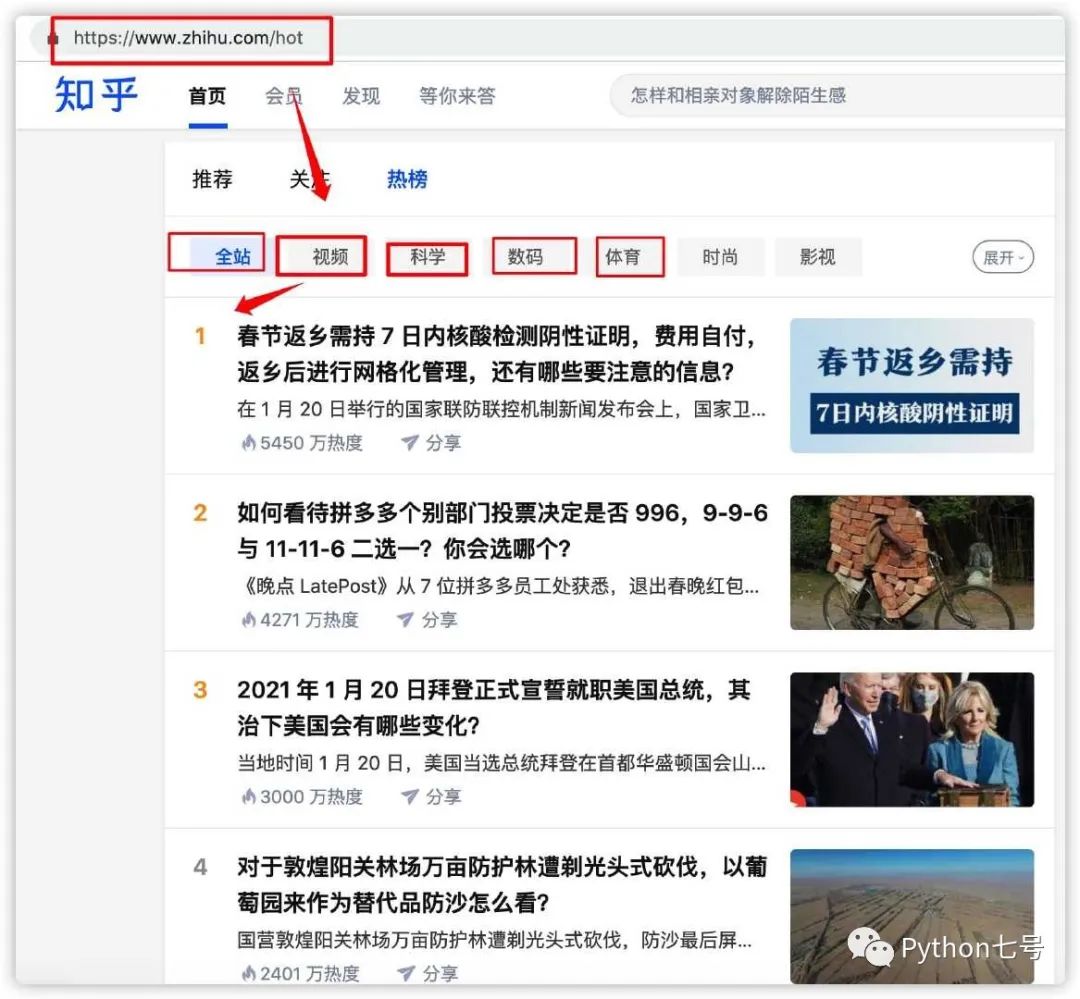Switch to the 关注 tab

(309, 179)
